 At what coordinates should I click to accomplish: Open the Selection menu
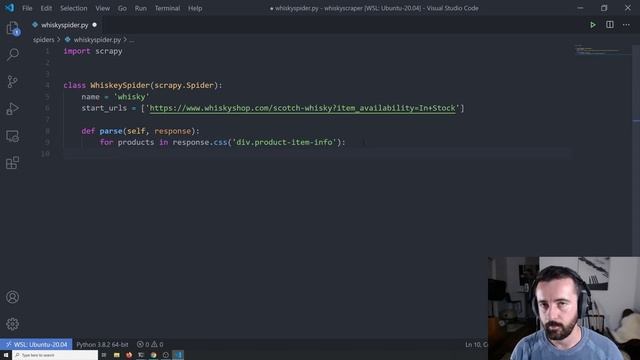(73, 8)
